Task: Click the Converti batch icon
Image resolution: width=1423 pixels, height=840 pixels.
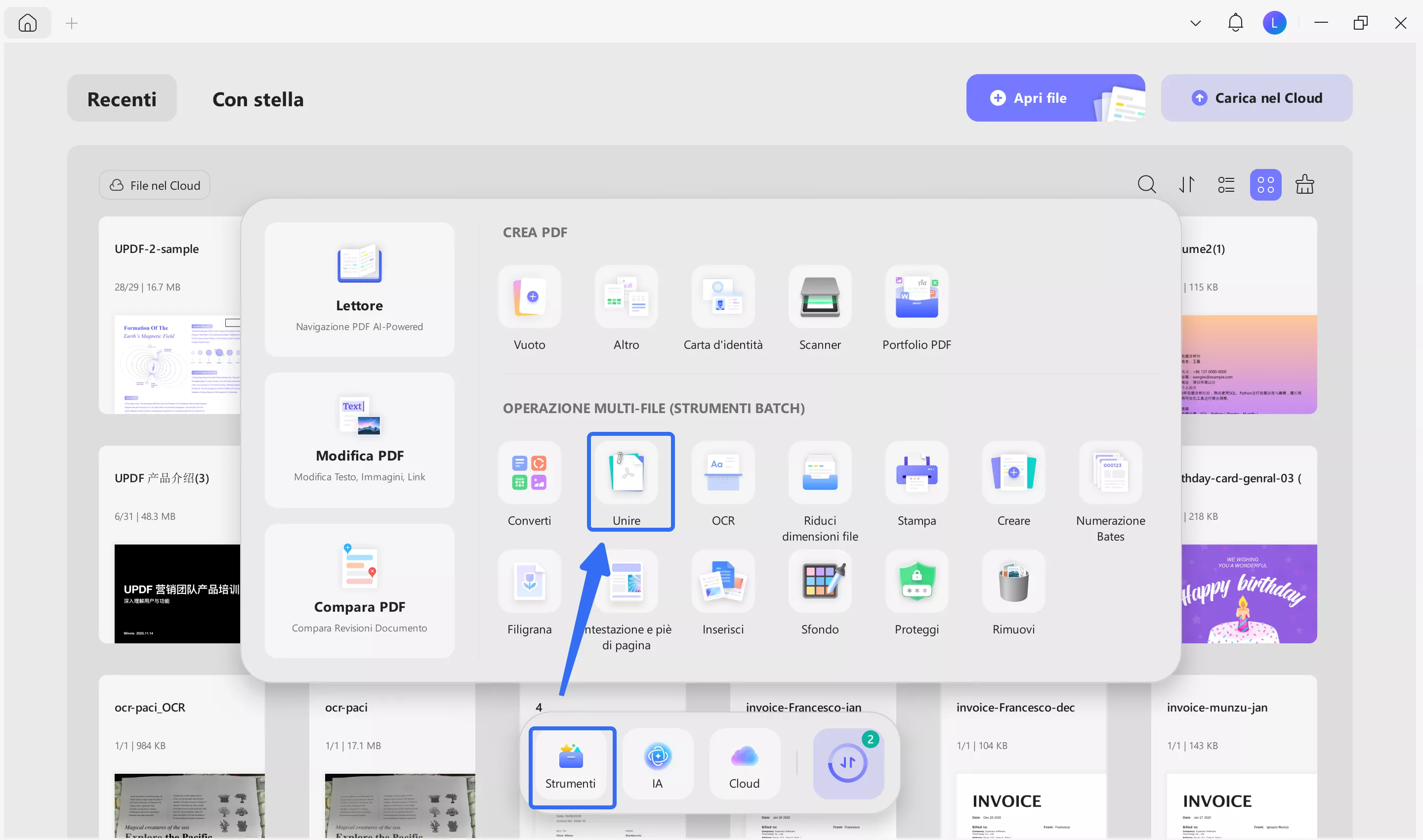Action: tap(529, 473)
